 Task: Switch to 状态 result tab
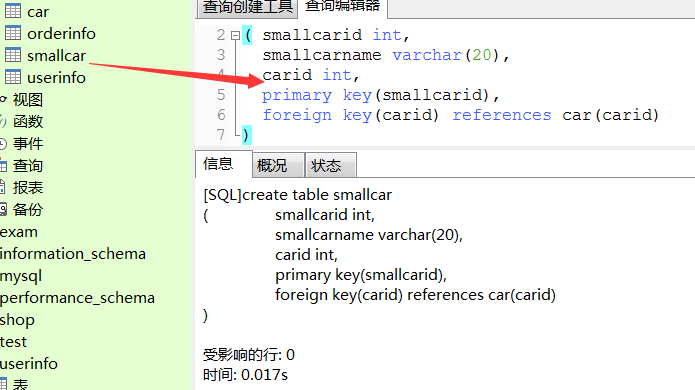331,165
